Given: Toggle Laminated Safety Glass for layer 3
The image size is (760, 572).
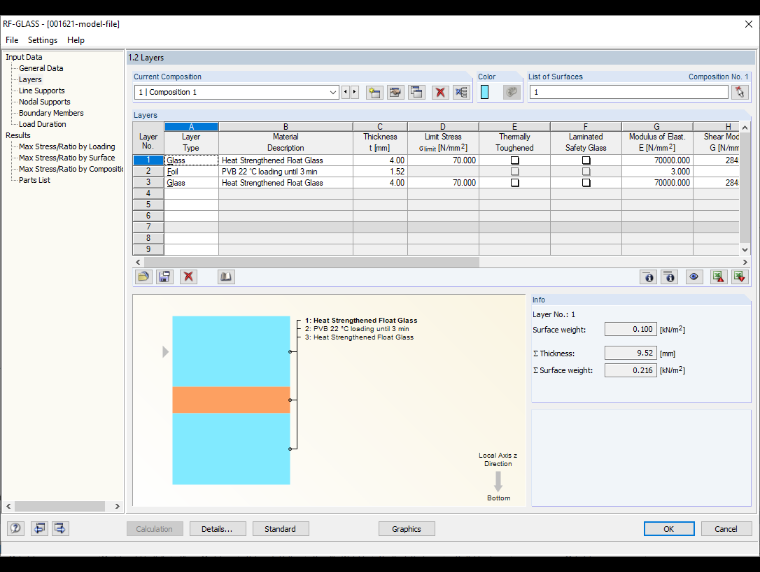Looking at the screenshot, I should [x=586, y=183].
